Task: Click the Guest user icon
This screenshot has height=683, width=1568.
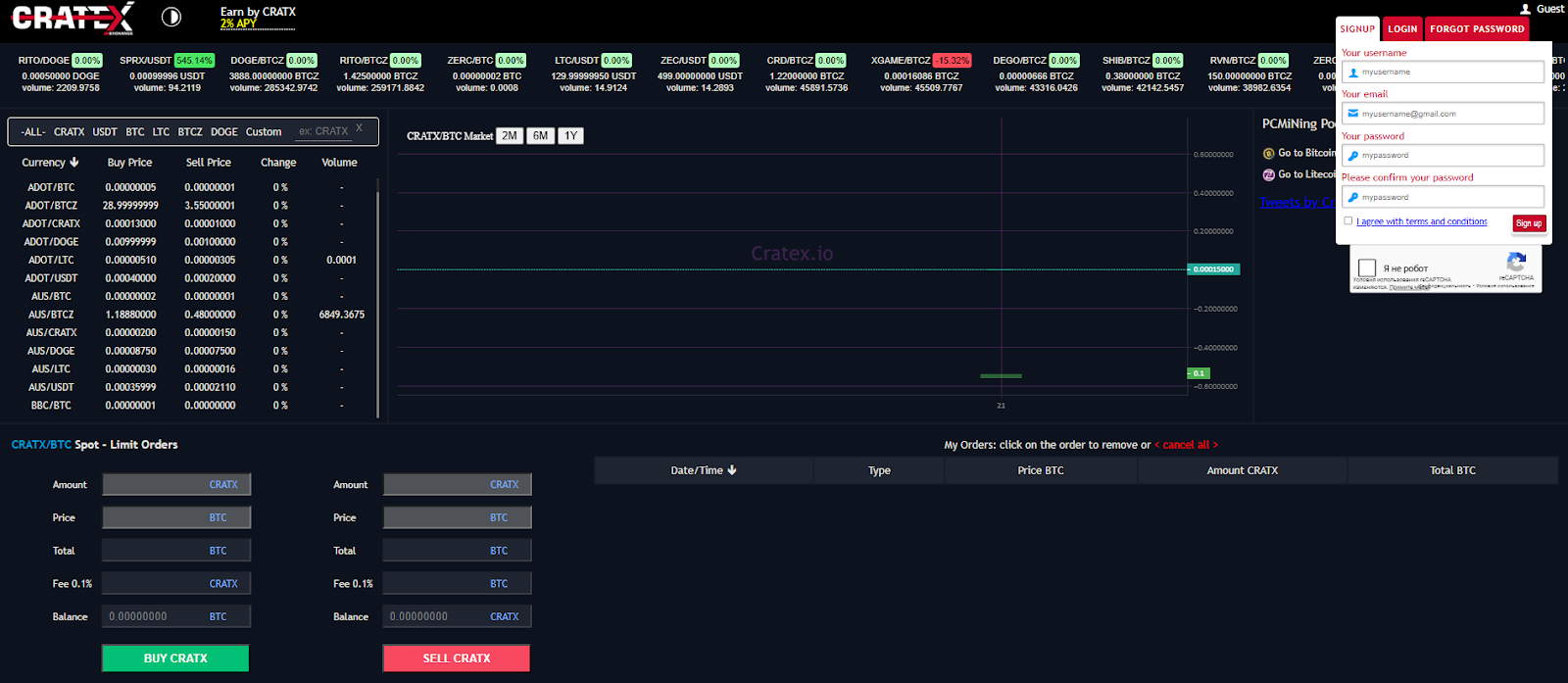Action: click(1525, 9)
